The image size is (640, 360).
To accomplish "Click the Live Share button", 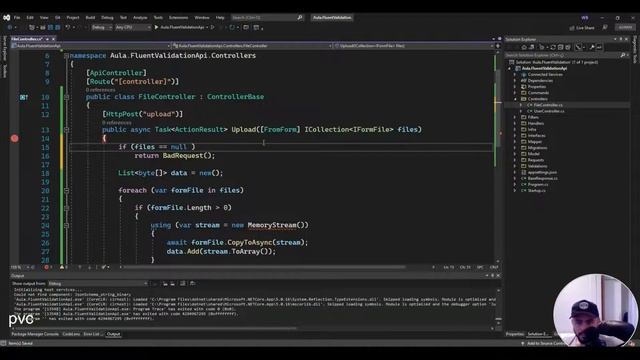I will click(582, 28).
